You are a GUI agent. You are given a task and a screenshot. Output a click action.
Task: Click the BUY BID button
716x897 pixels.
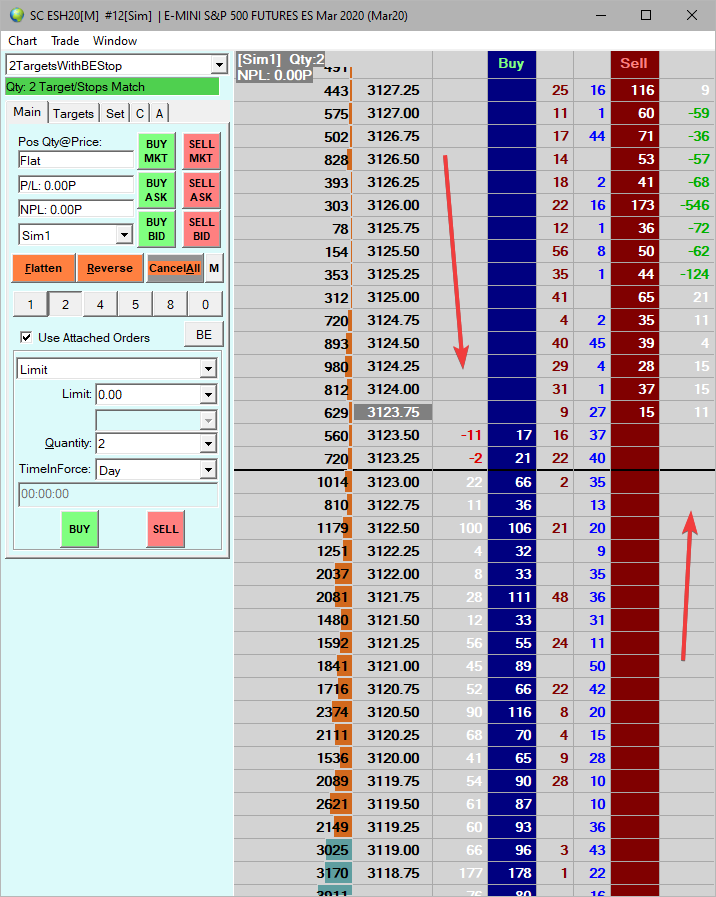(156, 229)
